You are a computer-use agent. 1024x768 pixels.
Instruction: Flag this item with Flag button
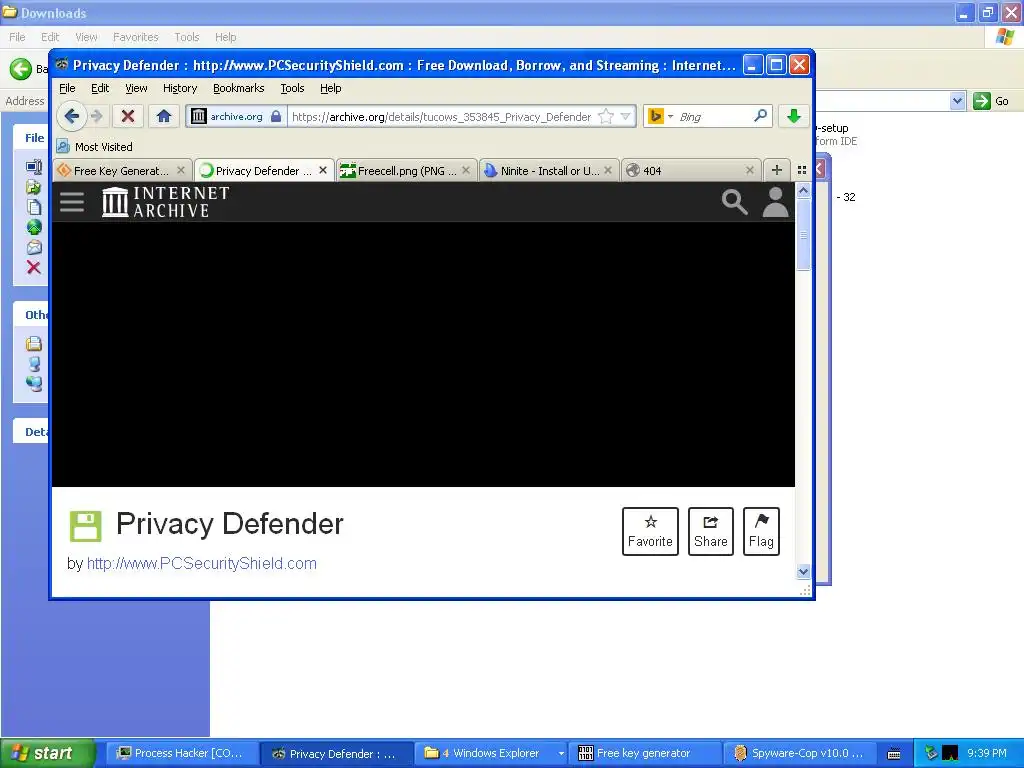tap(761, 531)
